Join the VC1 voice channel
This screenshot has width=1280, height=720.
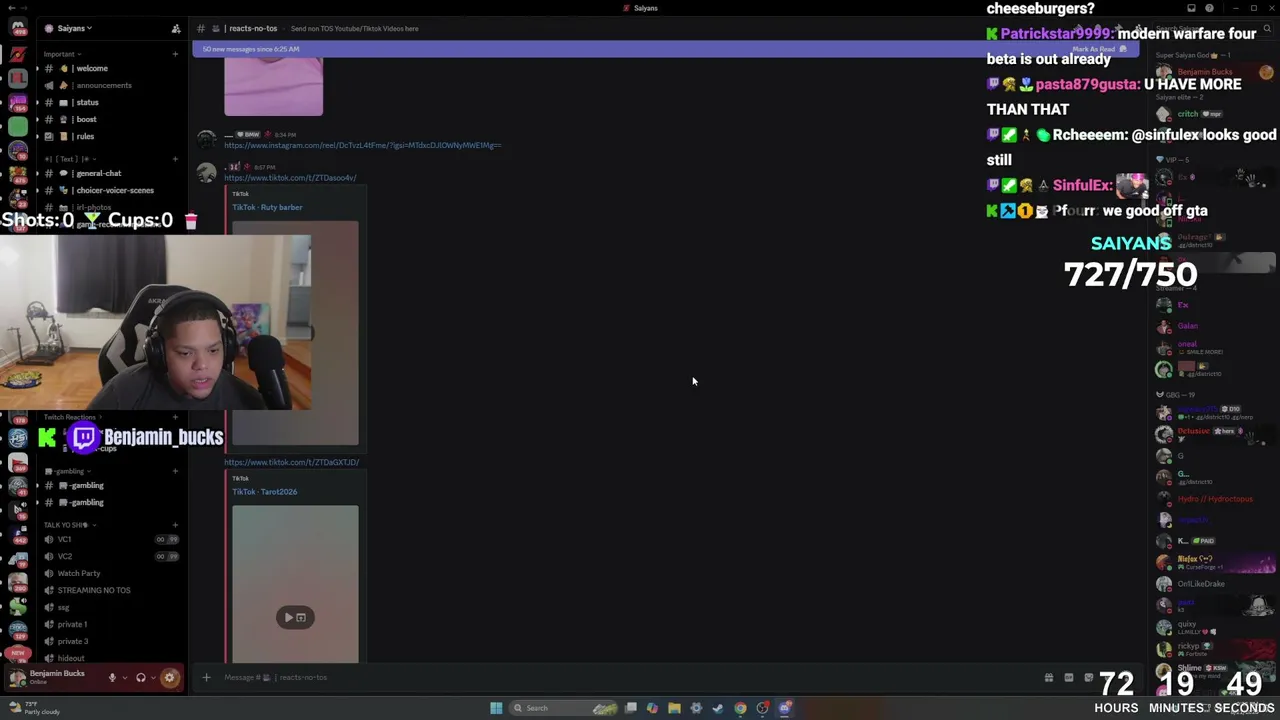[110, 539]
